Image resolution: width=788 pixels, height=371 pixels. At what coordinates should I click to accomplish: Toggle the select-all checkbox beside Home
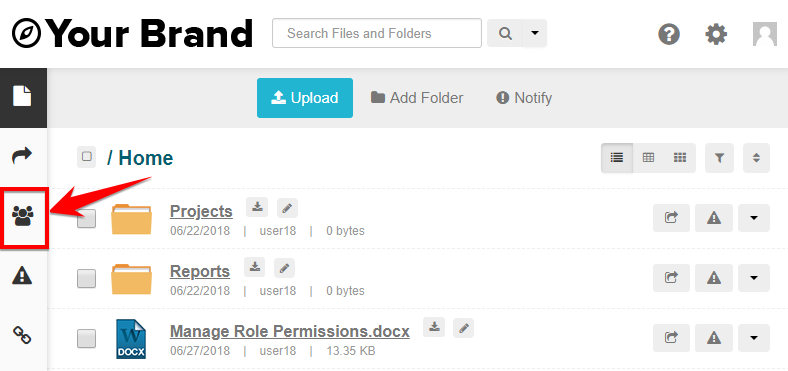point(86,157)
